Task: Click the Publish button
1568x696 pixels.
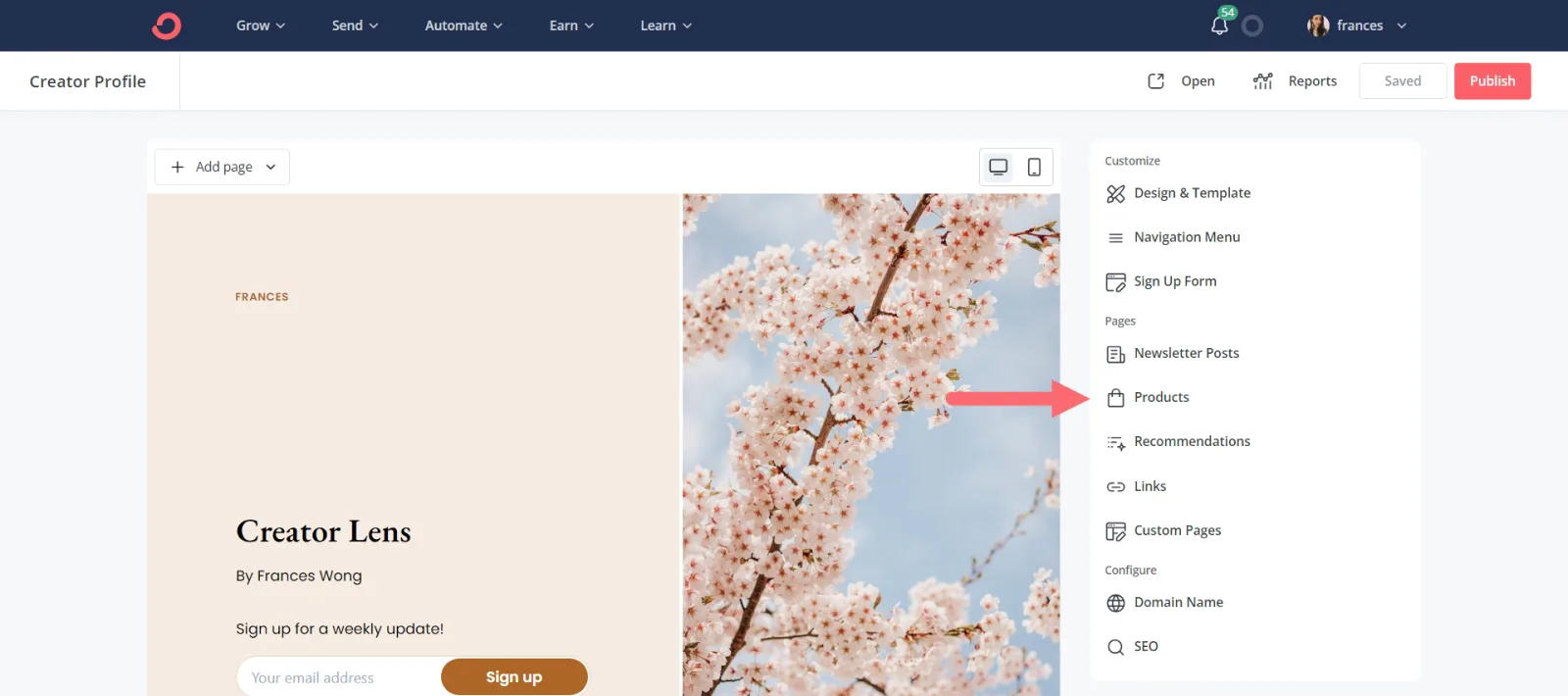Action: click(1492, 81)
